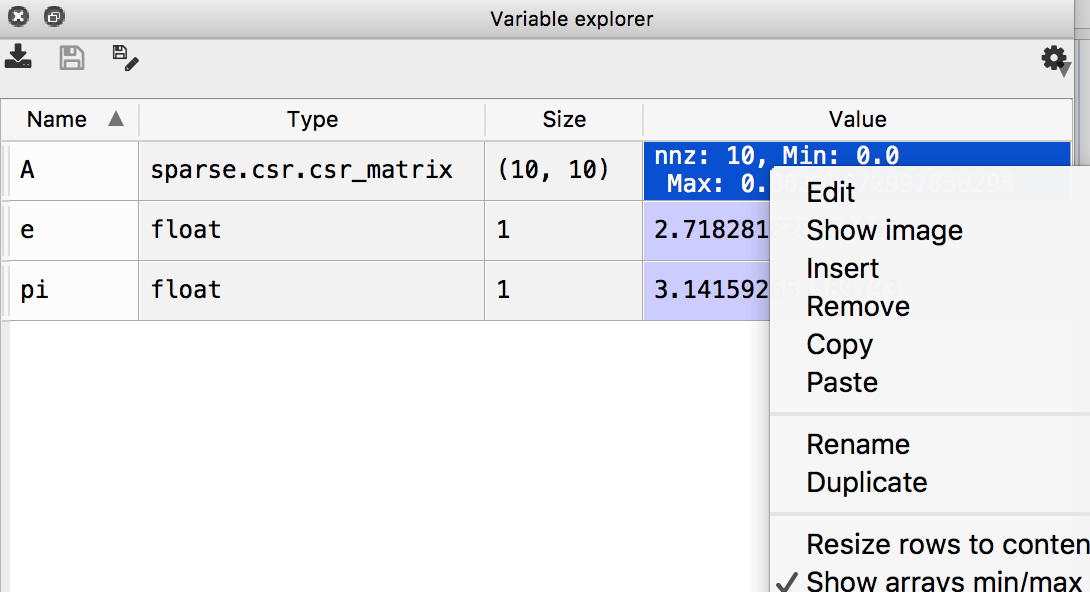The image size is (1090, 592).
Task: Sort by the Name column header
Action: coord(70,120)
